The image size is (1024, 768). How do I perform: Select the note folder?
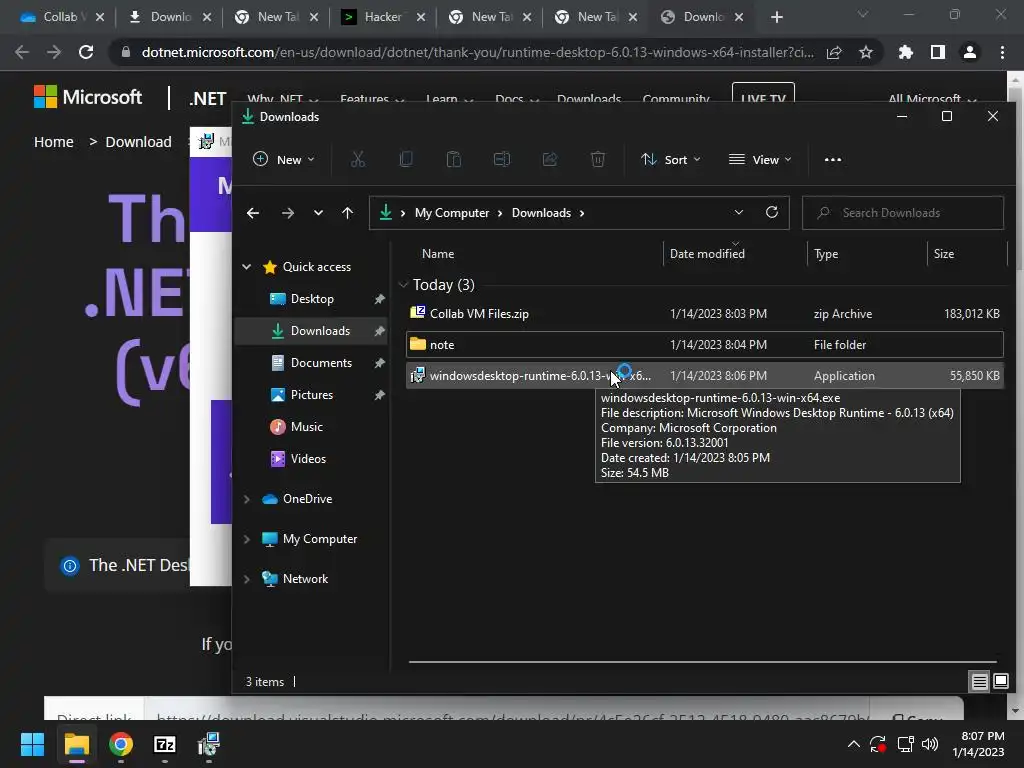click(705, 344)
